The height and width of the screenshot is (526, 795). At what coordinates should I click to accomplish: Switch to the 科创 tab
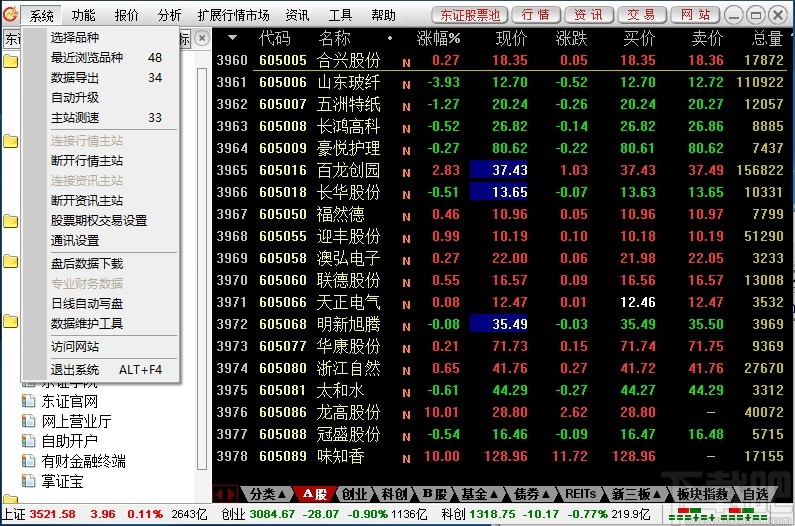point(394,494)
